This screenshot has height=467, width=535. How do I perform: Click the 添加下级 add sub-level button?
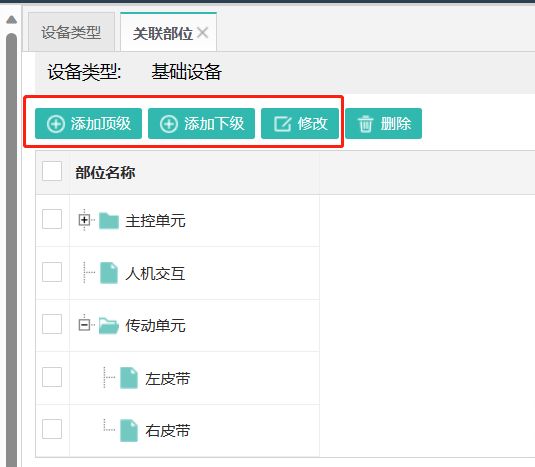click(x=201, y=123)
